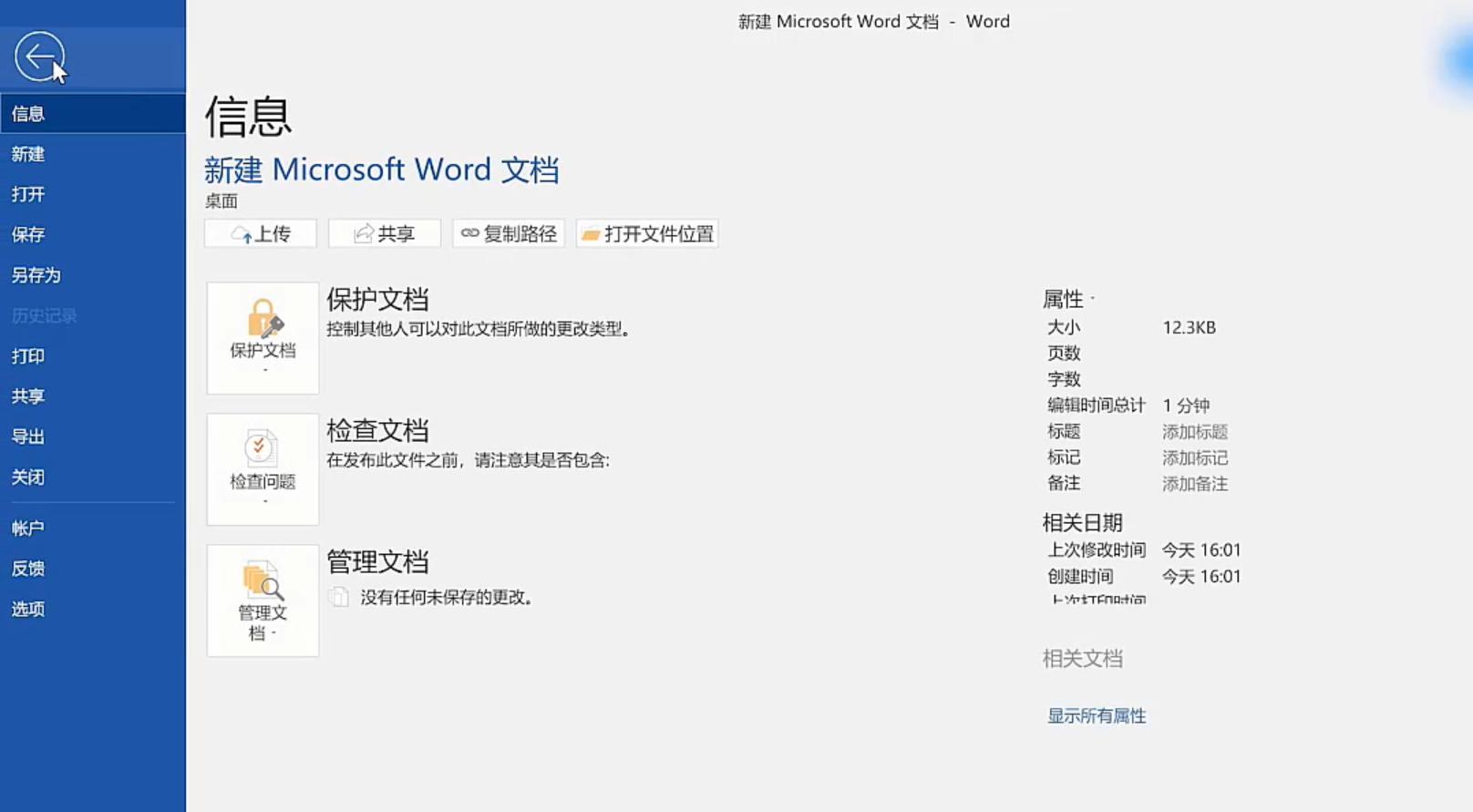Screen dimensions: 1473x812
Task: Click the share icon next to 共享
Action: click(x=364, y=233)
